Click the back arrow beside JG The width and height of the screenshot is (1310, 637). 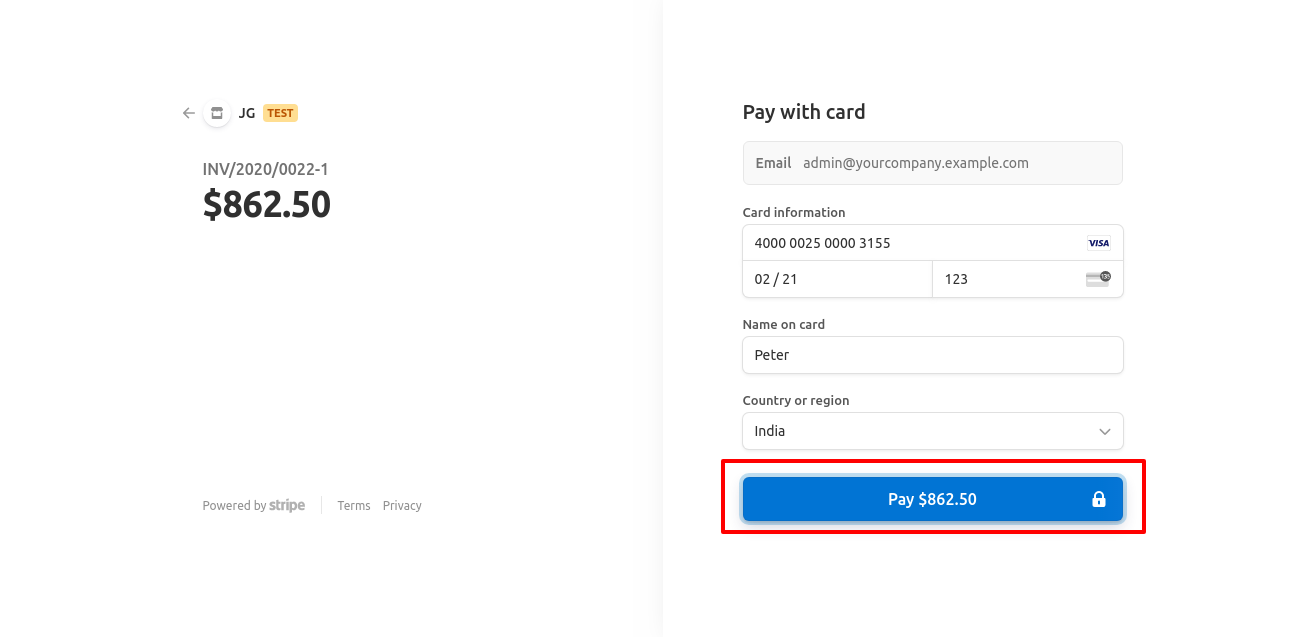click(188, 113)
